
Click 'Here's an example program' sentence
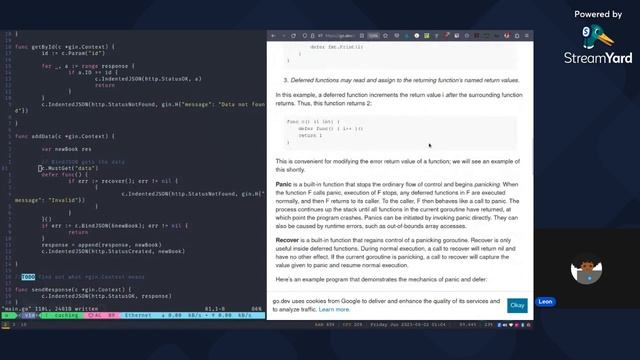(381, 279)
